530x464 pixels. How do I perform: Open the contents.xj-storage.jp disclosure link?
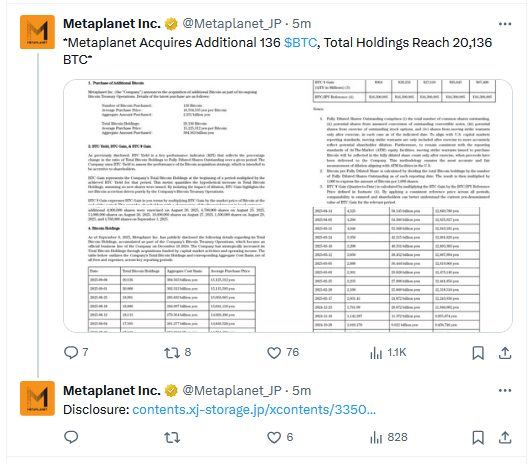coord(254,410)
